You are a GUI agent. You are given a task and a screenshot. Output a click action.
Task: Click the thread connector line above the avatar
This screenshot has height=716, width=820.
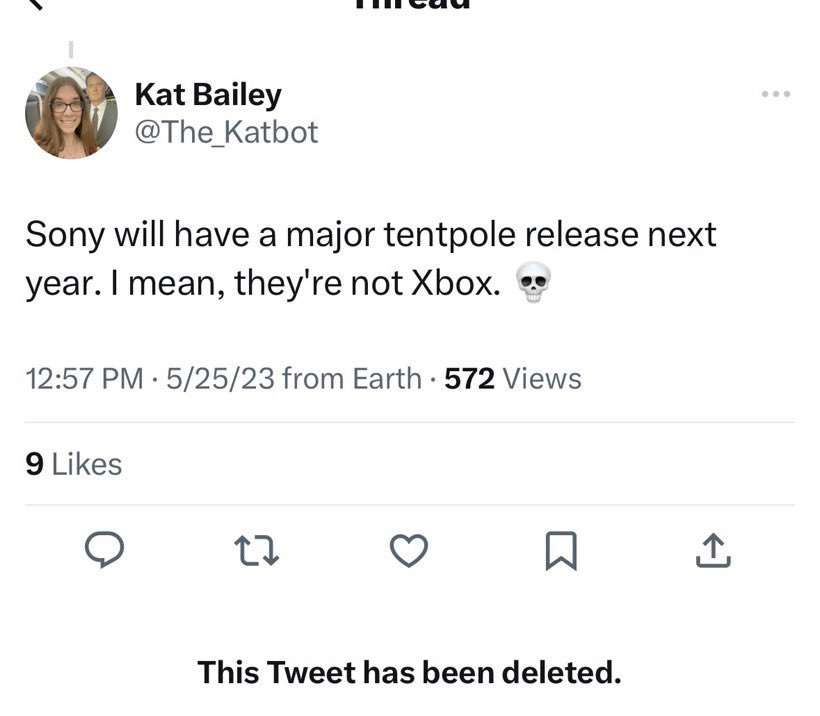71,49
